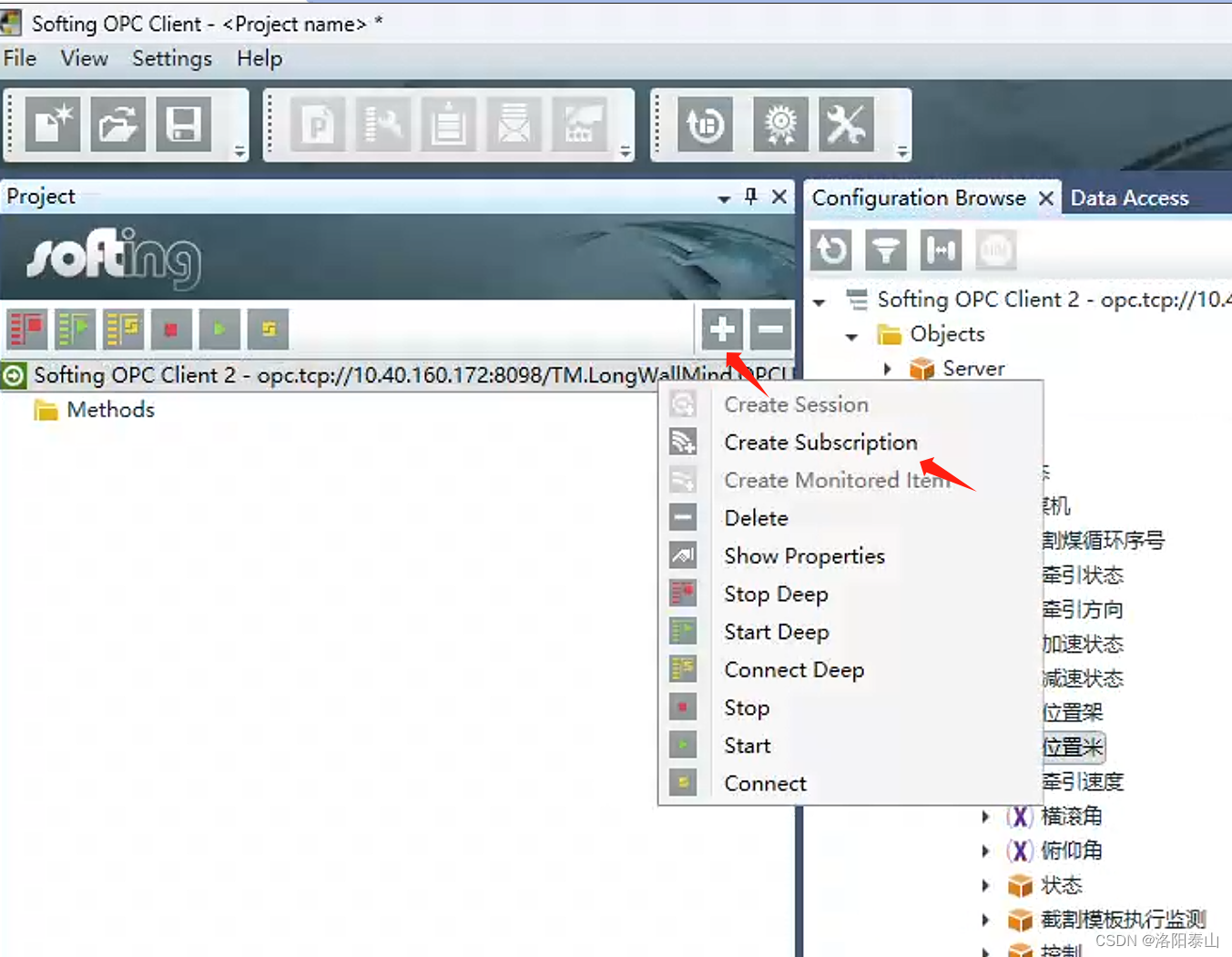1232x957 pixels.
Task: Click the red Stop Deep icon in the Project toolbar
Action: point(27,329)
